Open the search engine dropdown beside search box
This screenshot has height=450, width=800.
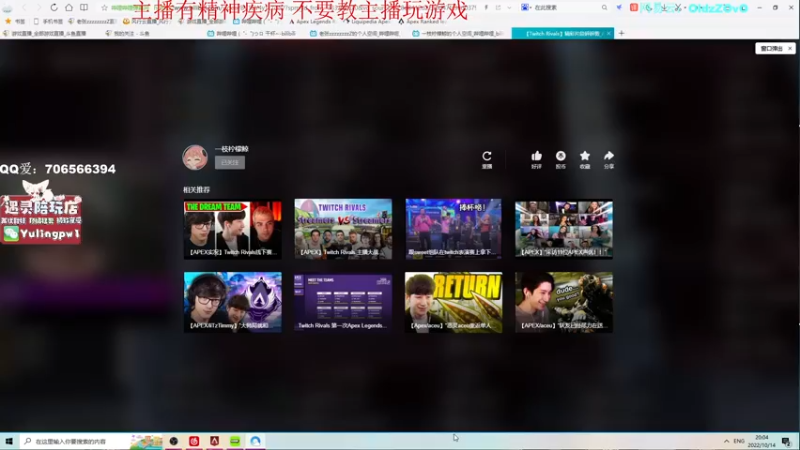coord(526,8)
